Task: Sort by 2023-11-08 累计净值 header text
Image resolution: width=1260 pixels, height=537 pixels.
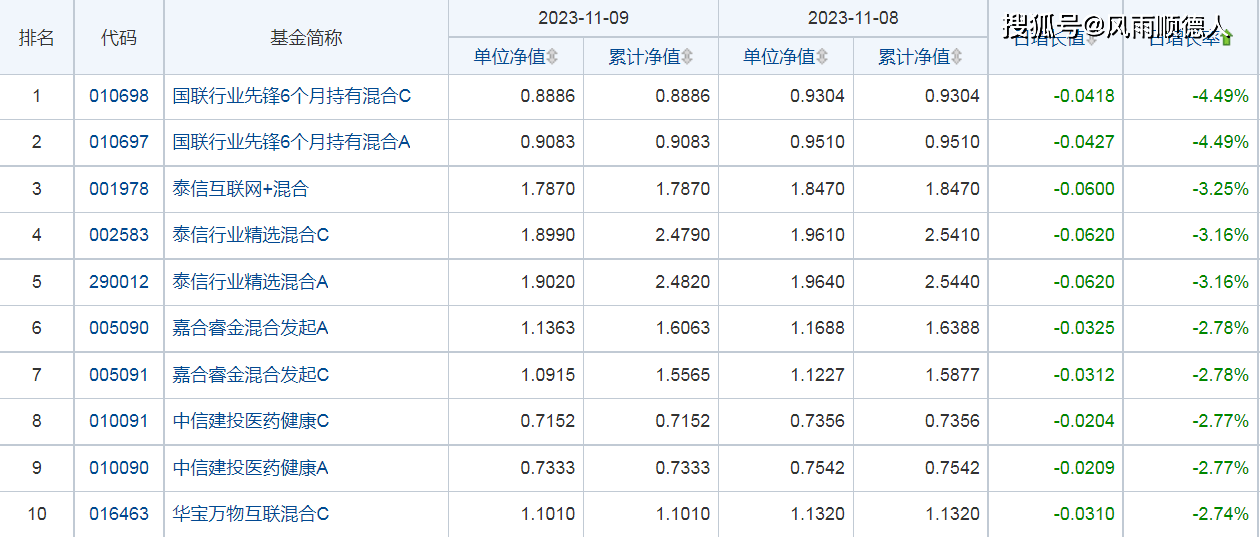Action: coord(913,57)
